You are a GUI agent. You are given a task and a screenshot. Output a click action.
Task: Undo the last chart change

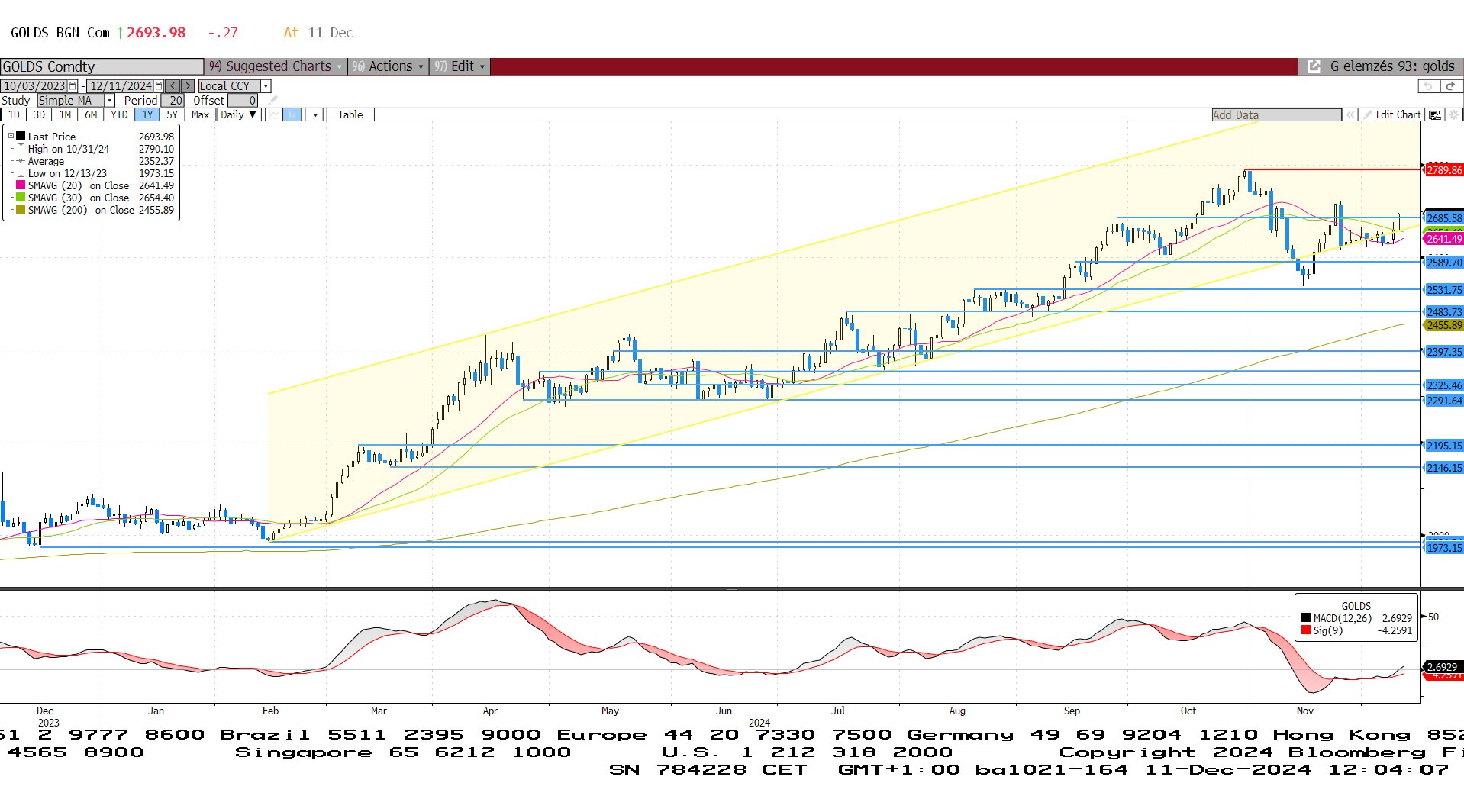[1427, 86]
